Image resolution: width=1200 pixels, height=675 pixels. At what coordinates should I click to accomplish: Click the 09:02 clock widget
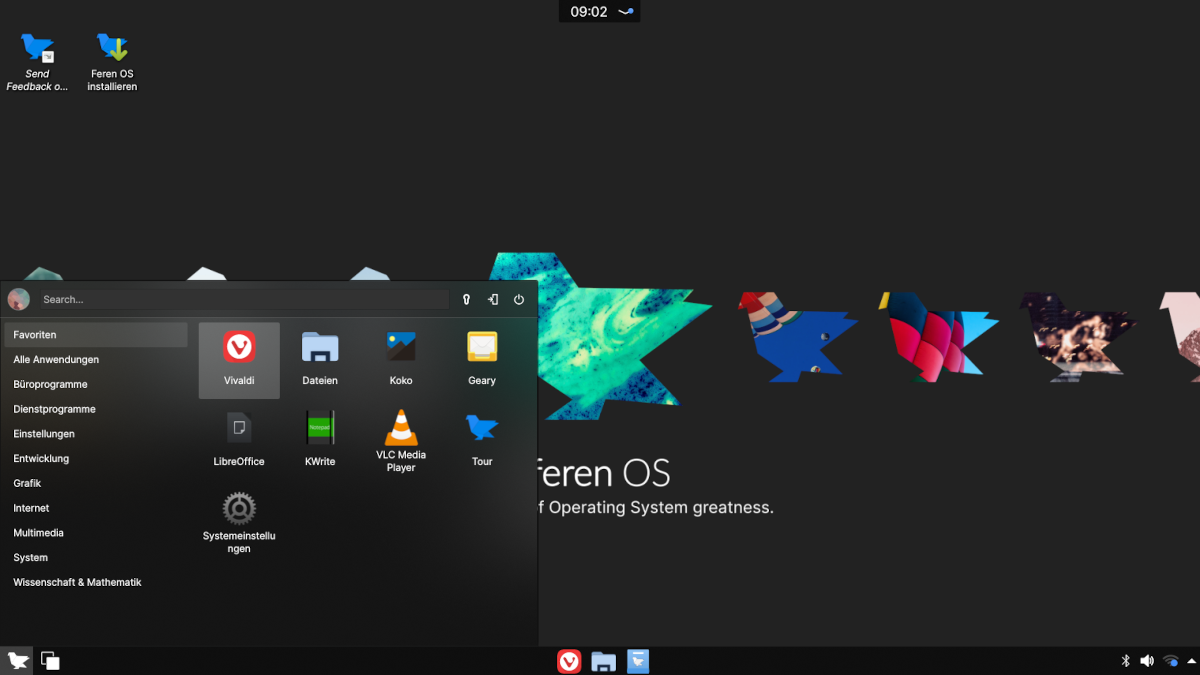tap(589, 12)
